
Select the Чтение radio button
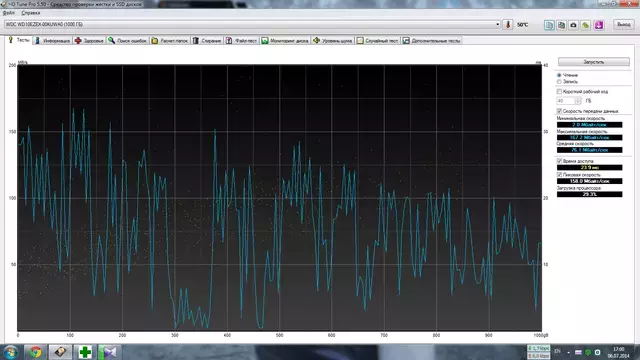559,75
